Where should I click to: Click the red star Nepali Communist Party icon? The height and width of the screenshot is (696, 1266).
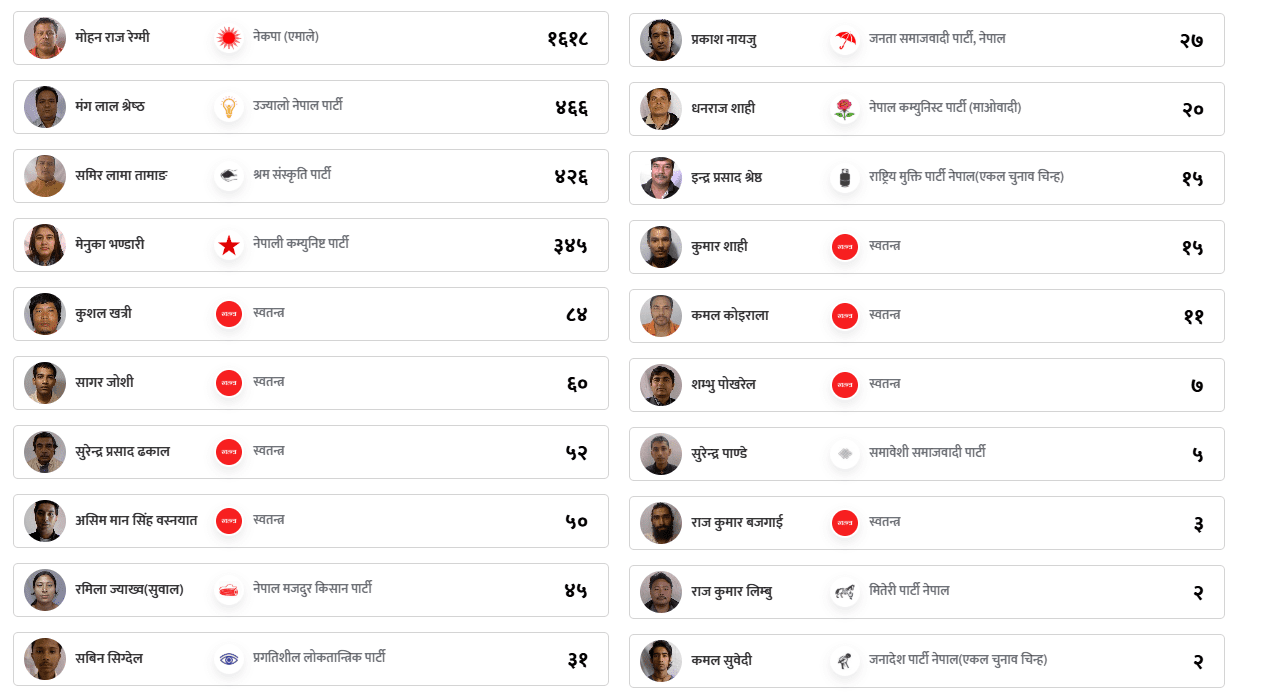[229, 246]
